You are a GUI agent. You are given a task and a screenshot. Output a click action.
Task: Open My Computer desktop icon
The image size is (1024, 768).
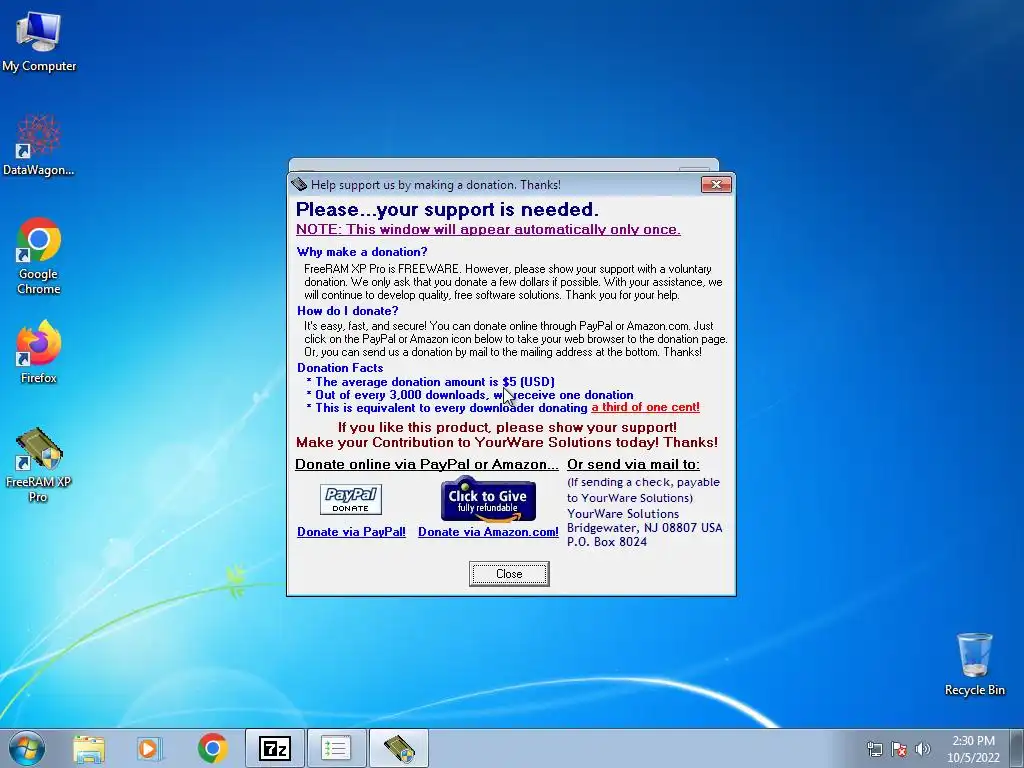pyautogui.click(x=39, y=40)
